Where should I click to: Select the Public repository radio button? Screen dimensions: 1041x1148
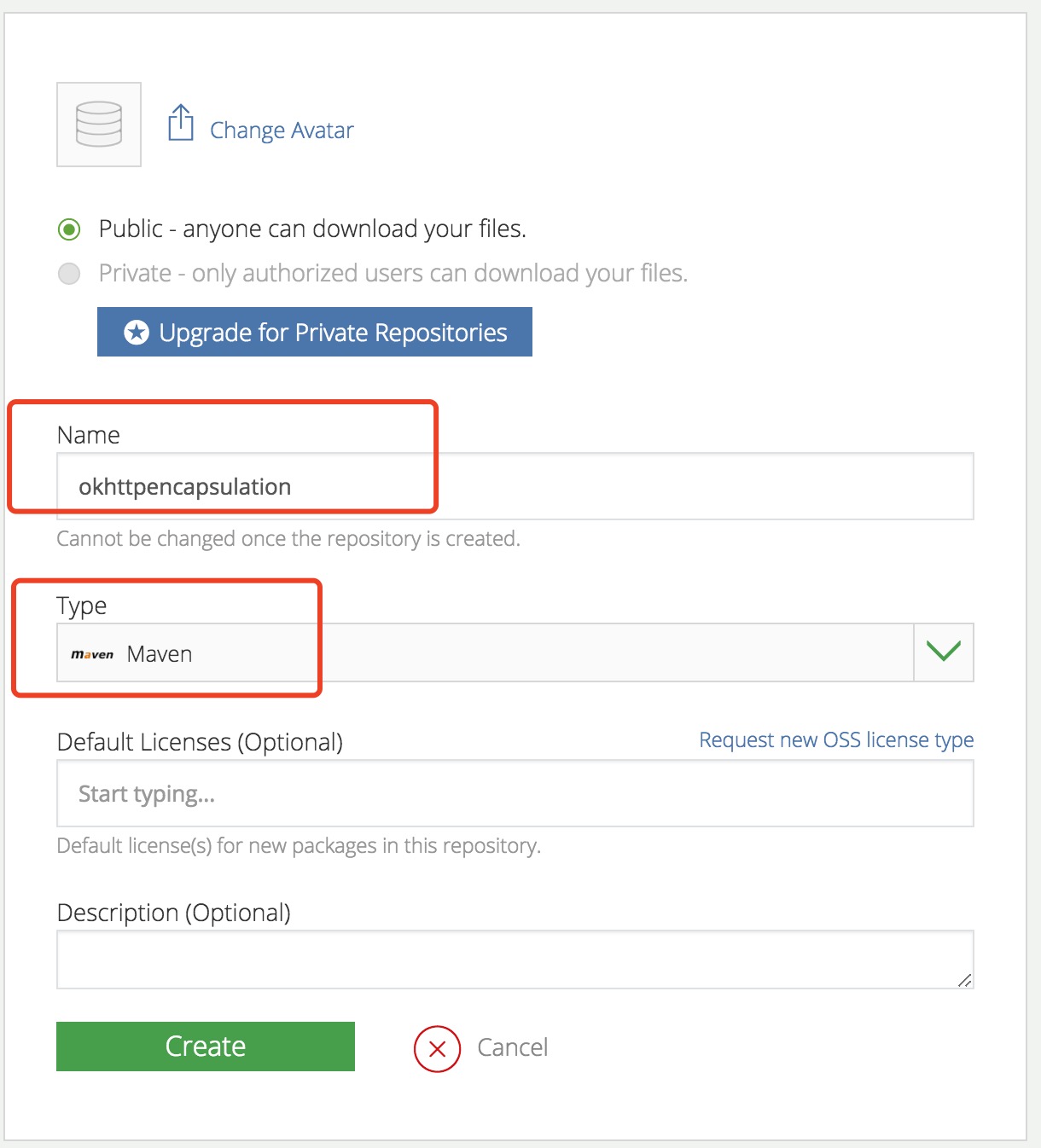[69, 229]
